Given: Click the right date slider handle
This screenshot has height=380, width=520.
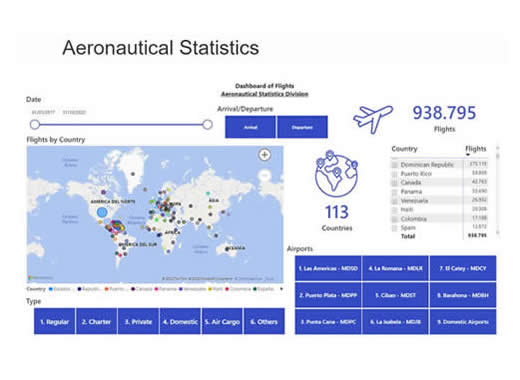Looking at the screenshot, I should pyautogui.click(x=207, y=125).
